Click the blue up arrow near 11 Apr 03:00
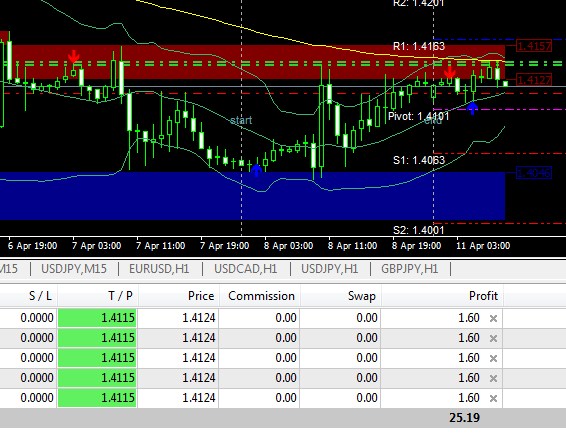This screenshot has width=566, height=443. coord(473,108)
